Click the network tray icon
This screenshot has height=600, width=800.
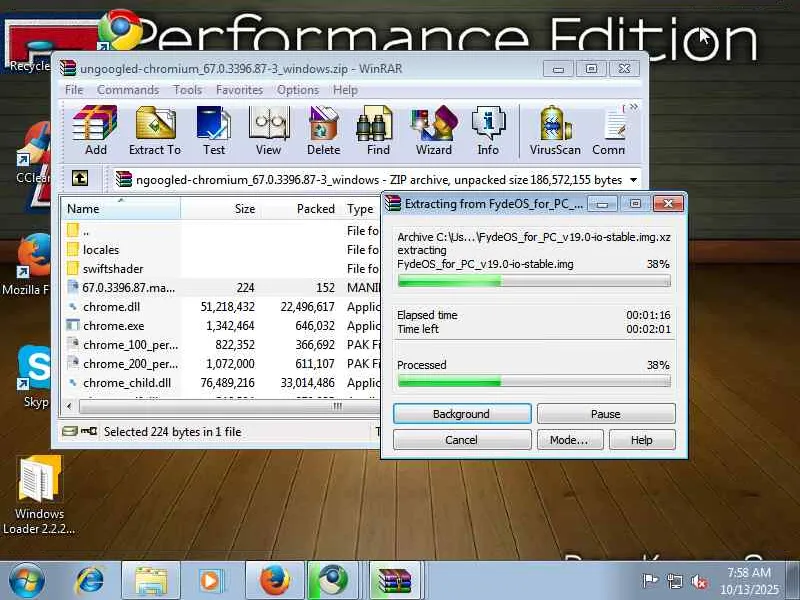pyautogui.click(x=674, y=581)
